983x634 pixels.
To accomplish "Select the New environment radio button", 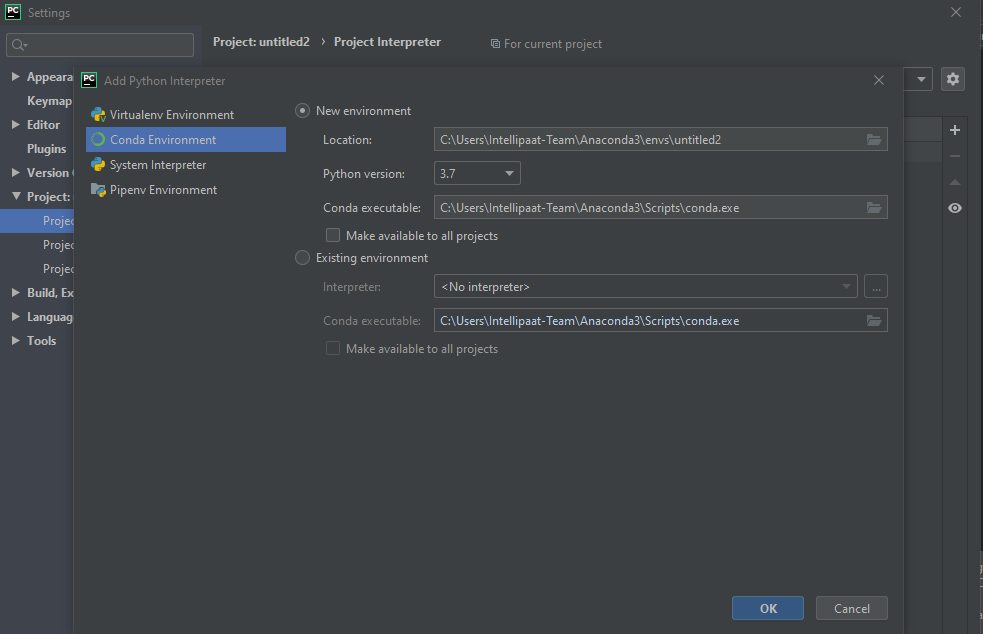I will 302,111.
